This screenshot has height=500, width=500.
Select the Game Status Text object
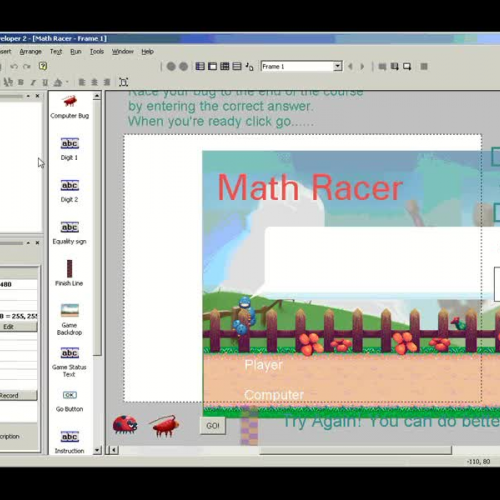coord(69,362)
